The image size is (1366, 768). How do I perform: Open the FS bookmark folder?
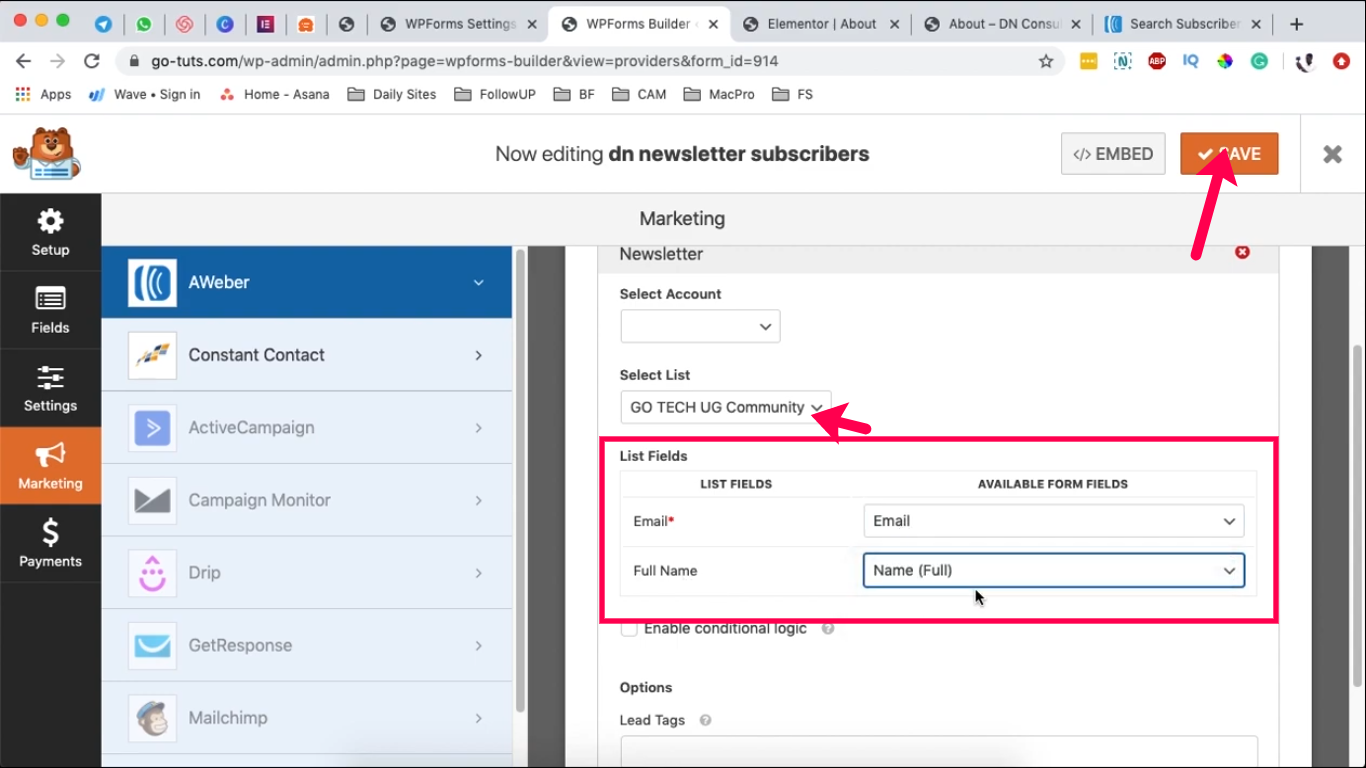pyautogui.click(x=791, y=94)
